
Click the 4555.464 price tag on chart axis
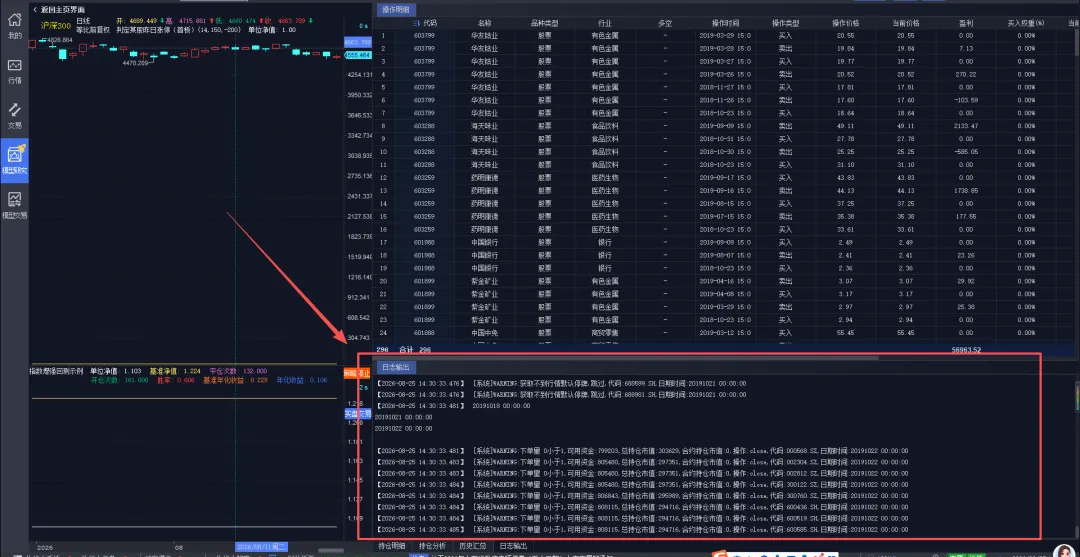[x=357, y=54]
